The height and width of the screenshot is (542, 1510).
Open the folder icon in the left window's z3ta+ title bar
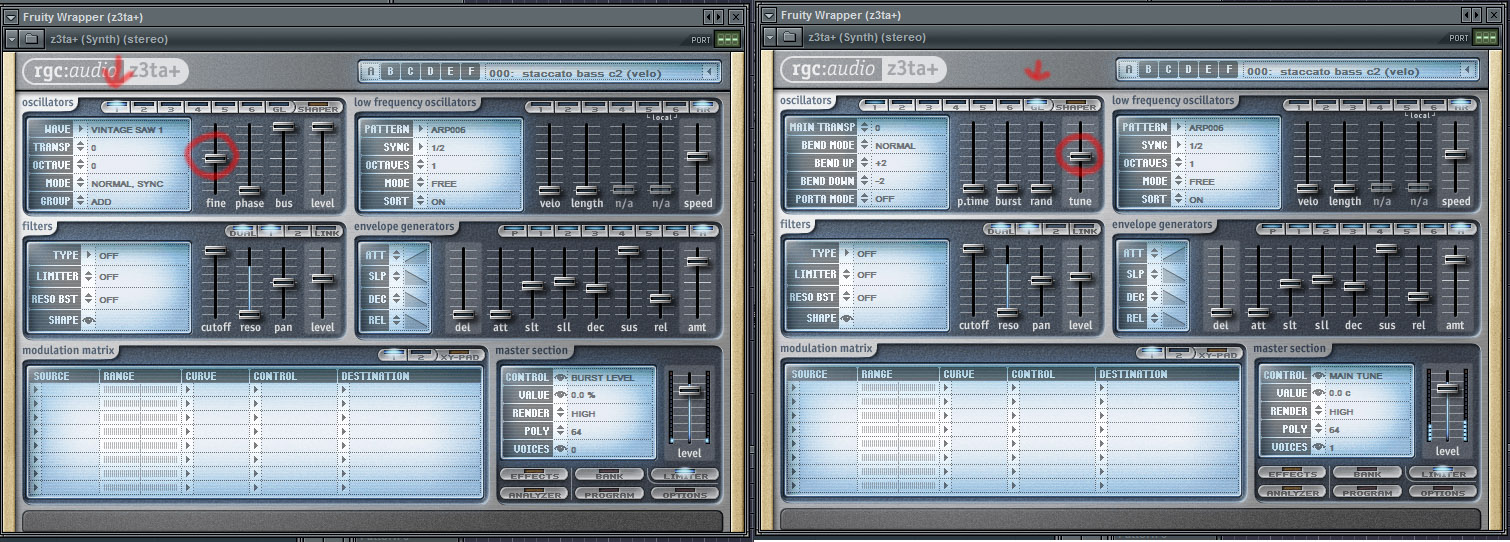click(31, 39)
